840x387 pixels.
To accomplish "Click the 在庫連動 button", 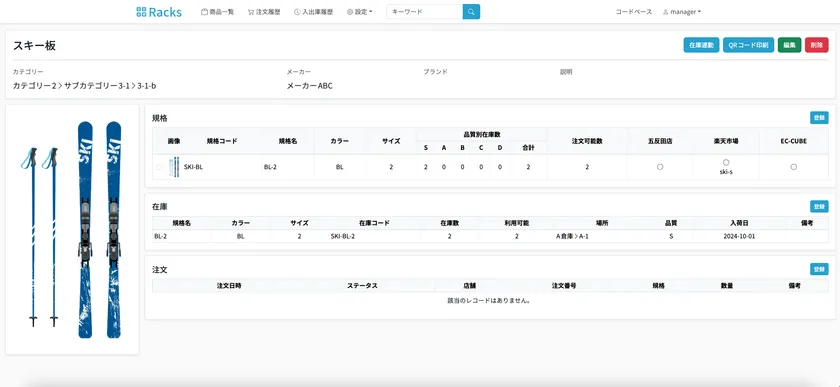I will pyautogui.click(x=701, y=45).
